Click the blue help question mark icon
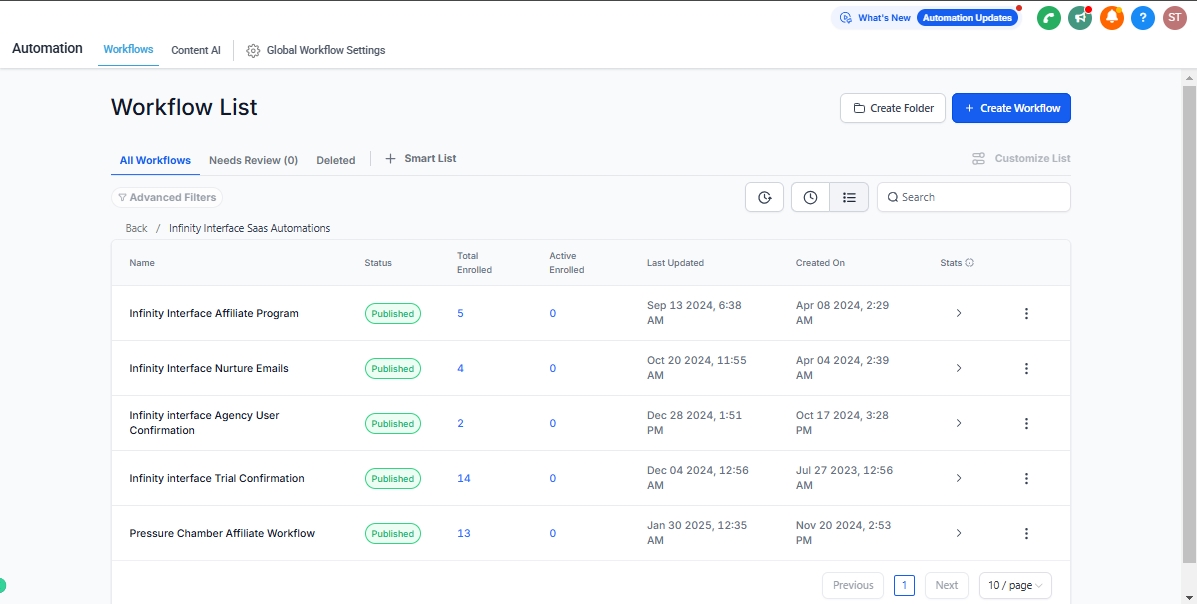This screenshot has width=1197, height=604. tap(1143, 18)
